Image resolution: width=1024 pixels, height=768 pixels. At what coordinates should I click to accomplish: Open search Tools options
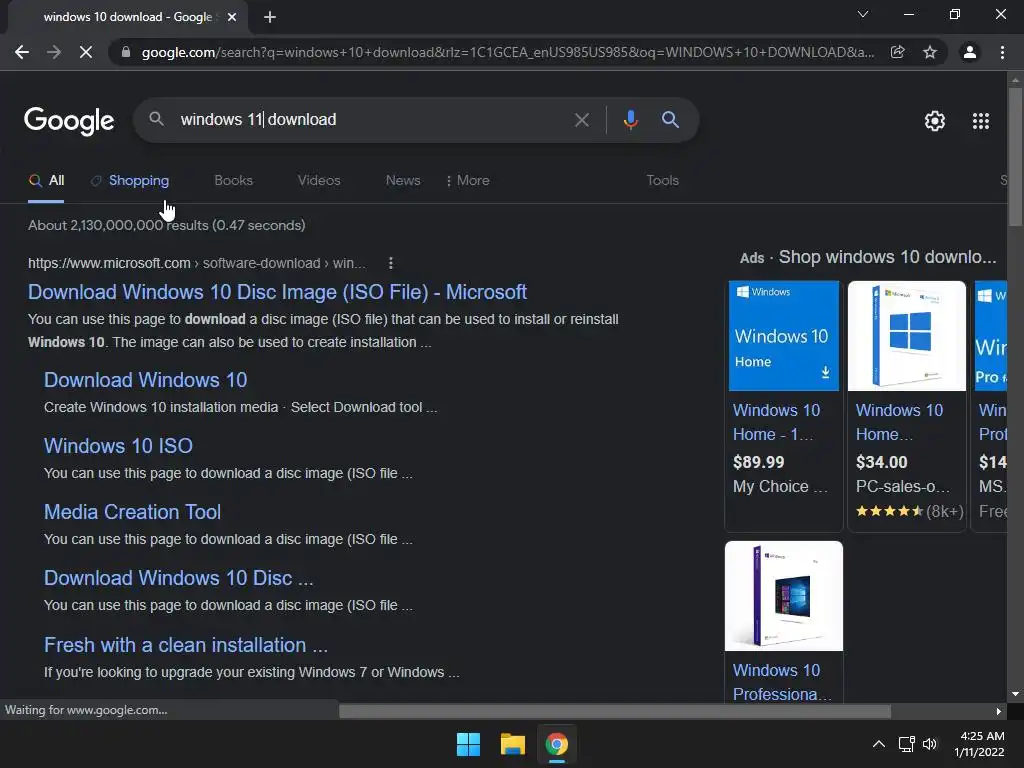click(x=662, y=181)
